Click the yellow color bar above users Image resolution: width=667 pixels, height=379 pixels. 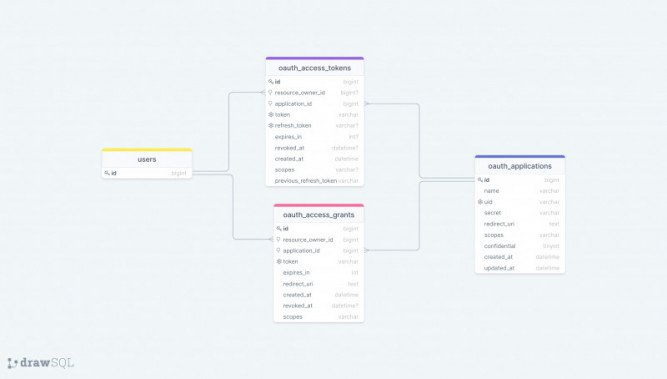(147, 150)
